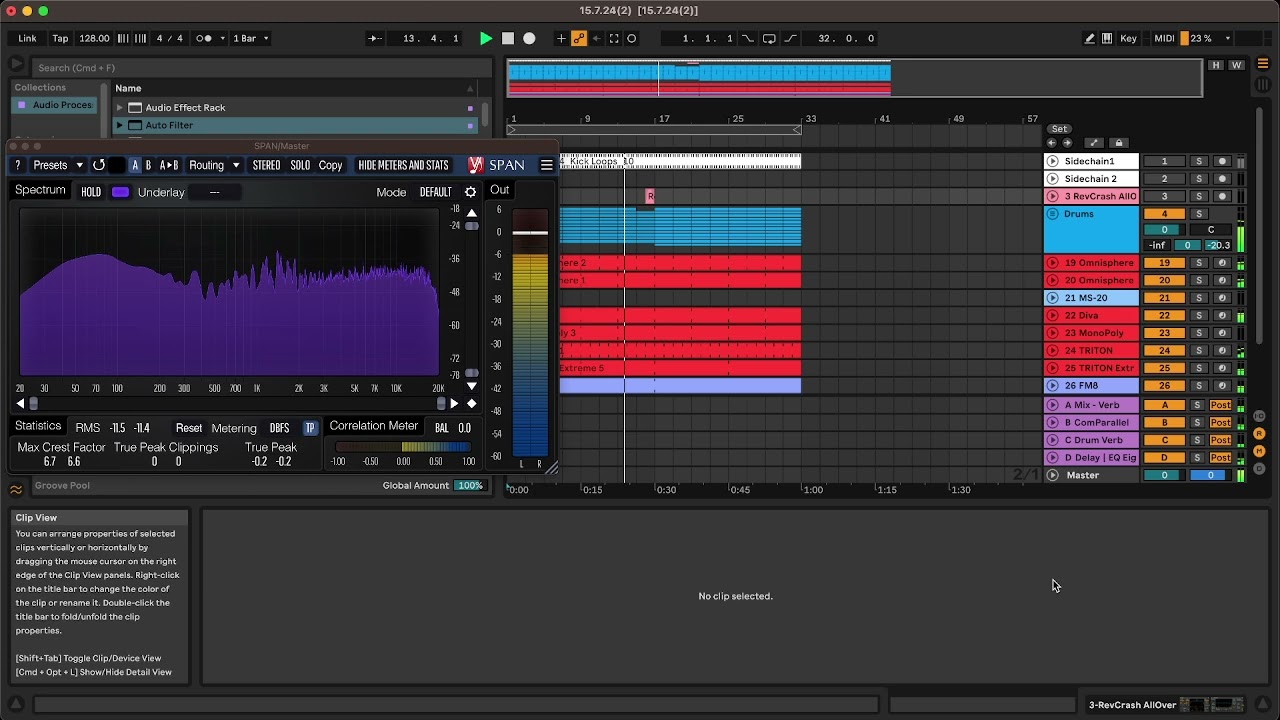1280x720 pixels.
Task: Start playback with the Play button
Action: (x=486, y=38)
